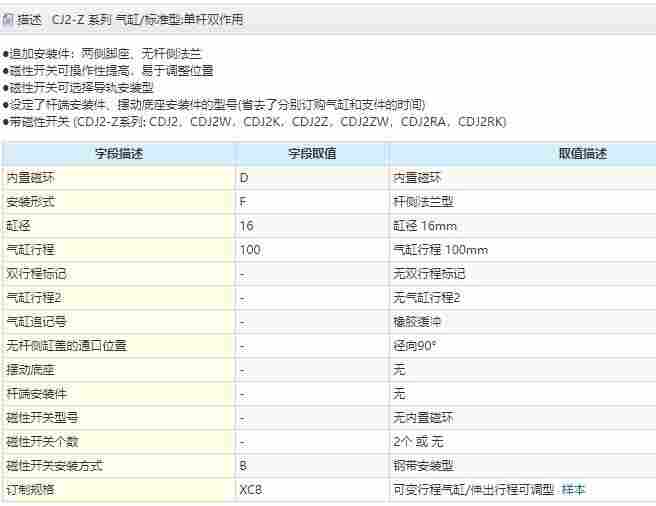Click the 摆动底座 field cell
Screen dimensions: 656x506
tap(119, 370)
